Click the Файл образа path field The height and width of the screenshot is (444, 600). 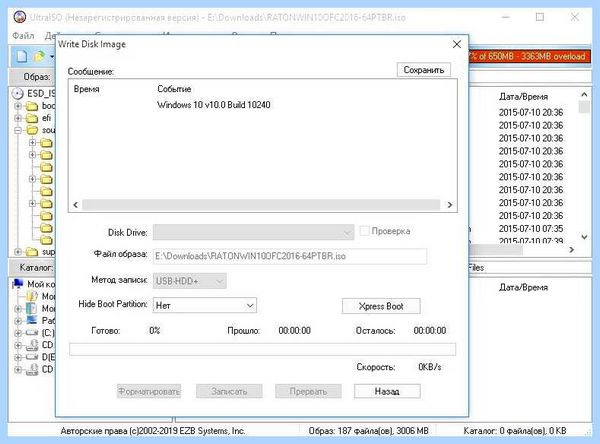pyautogui.click(x=290, y=256)
